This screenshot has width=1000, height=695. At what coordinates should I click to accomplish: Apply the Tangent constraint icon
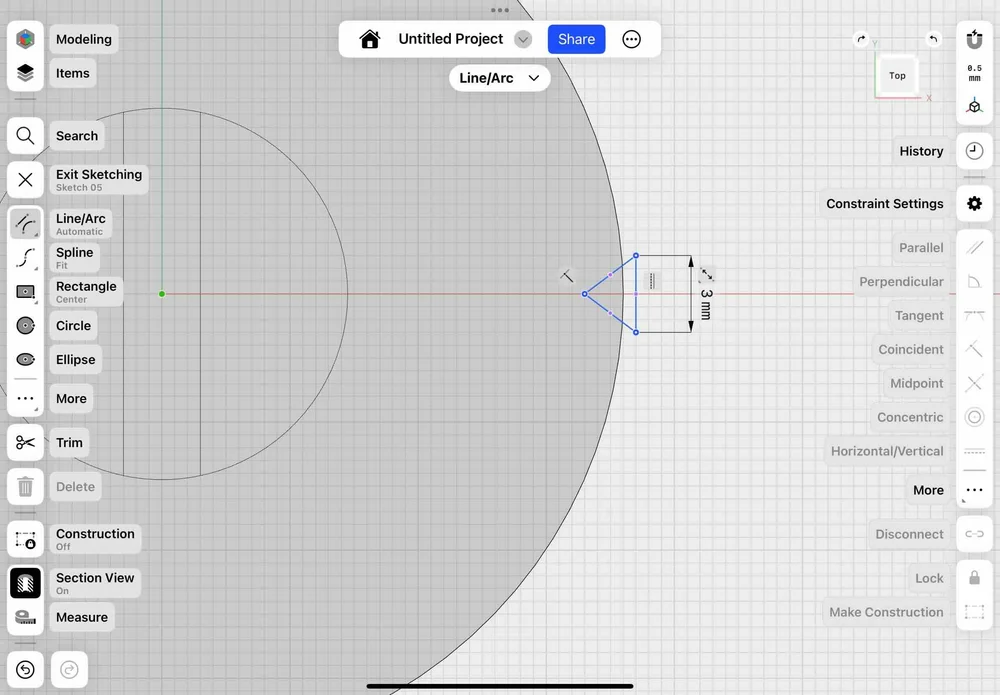click(974, 316)
